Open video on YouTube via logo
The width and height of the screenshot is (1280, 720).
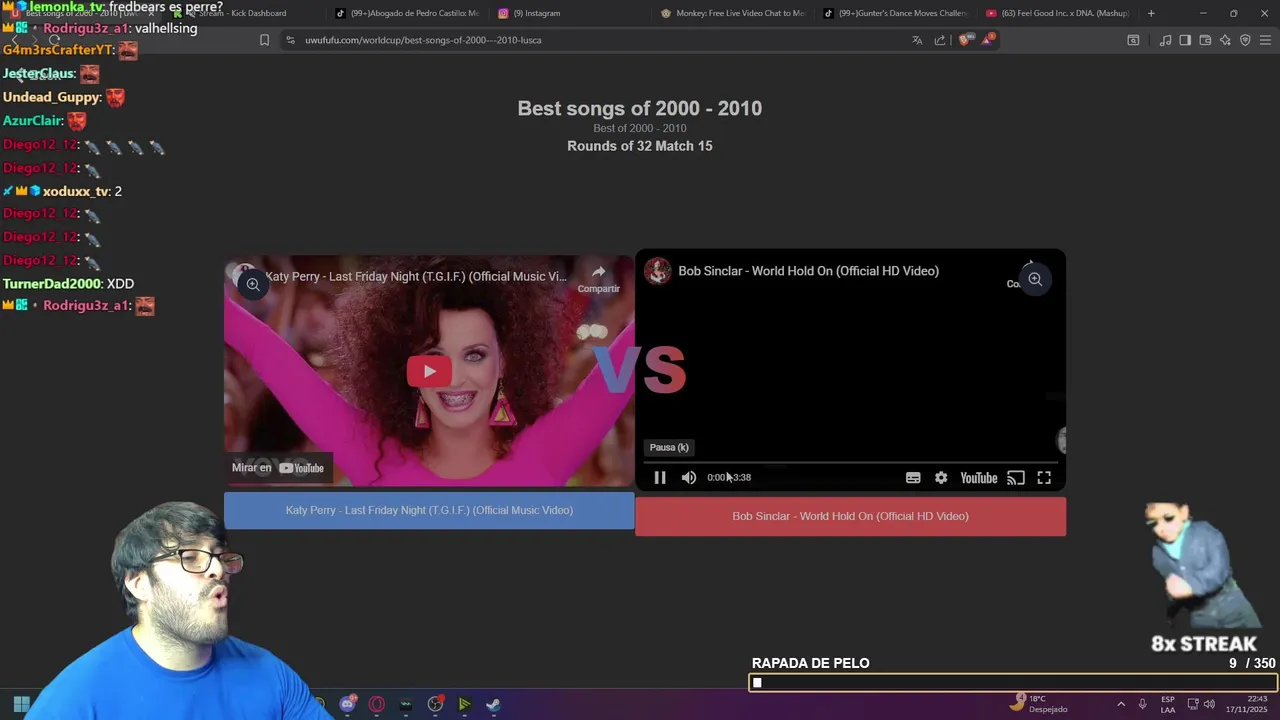pyautogui.click(x=979, y=478)
